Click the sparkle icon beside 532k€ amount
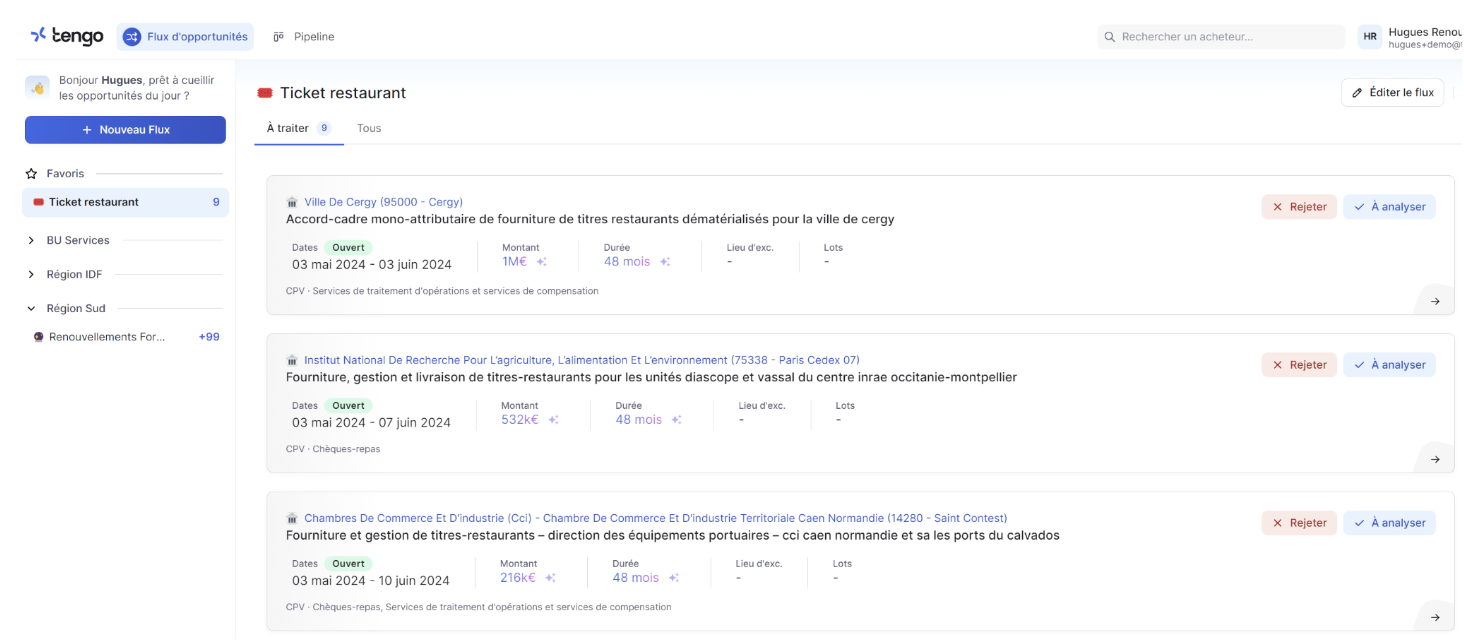1464x642 pixels. click(554, 420)
